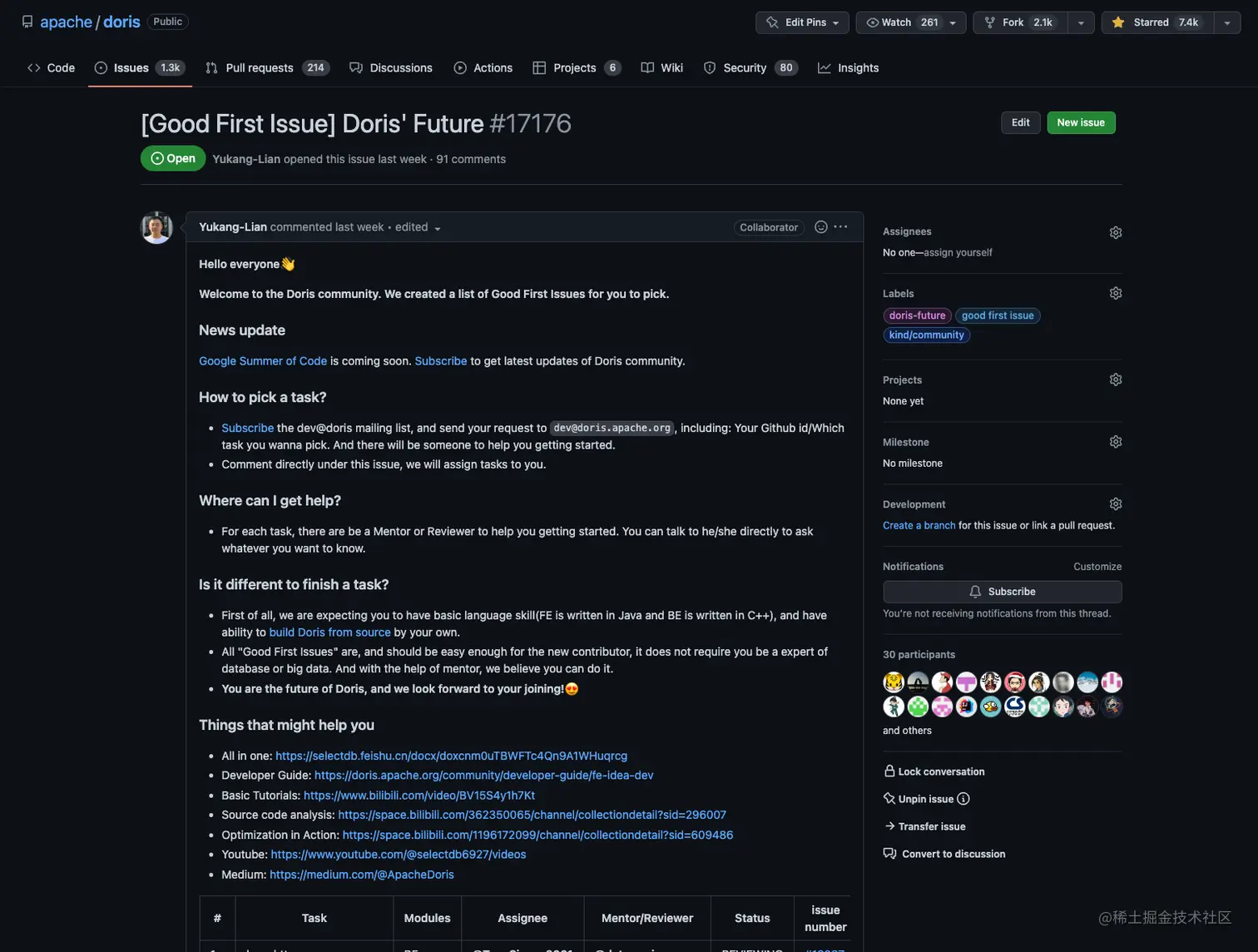Click the Subscribe link in News update
The height and width of the screenshot is (952, 1258).
point(441,361)
